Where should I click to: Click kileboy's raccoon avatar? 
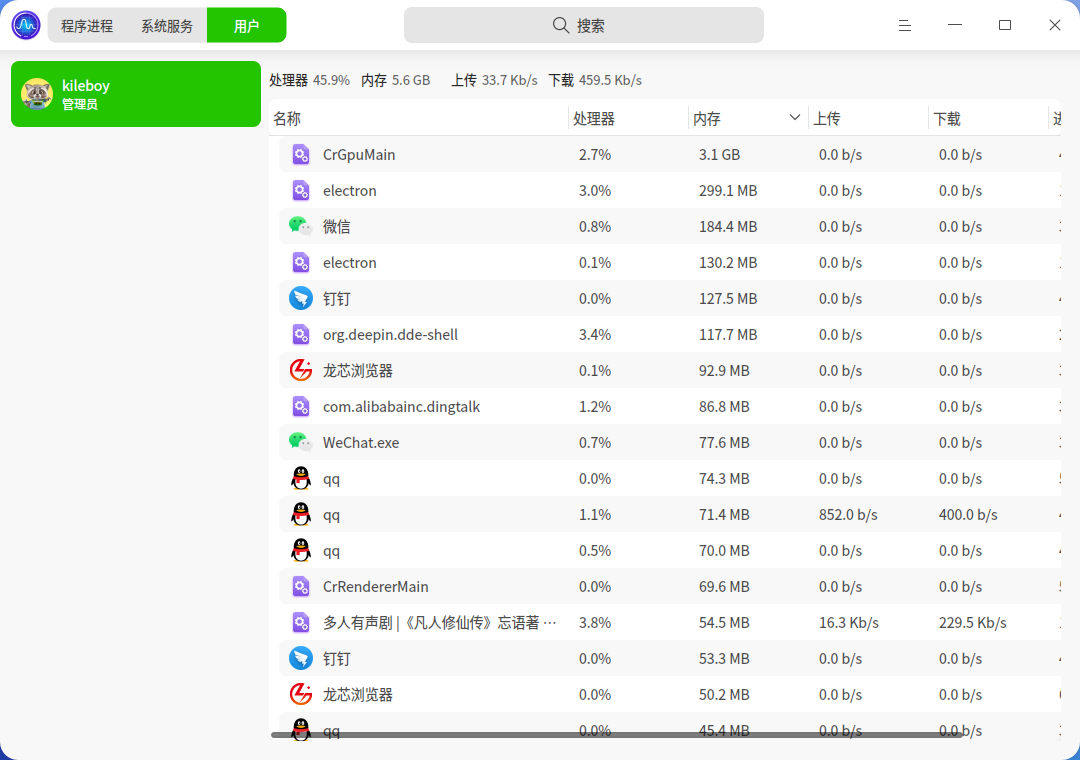(x=37, y=94)
